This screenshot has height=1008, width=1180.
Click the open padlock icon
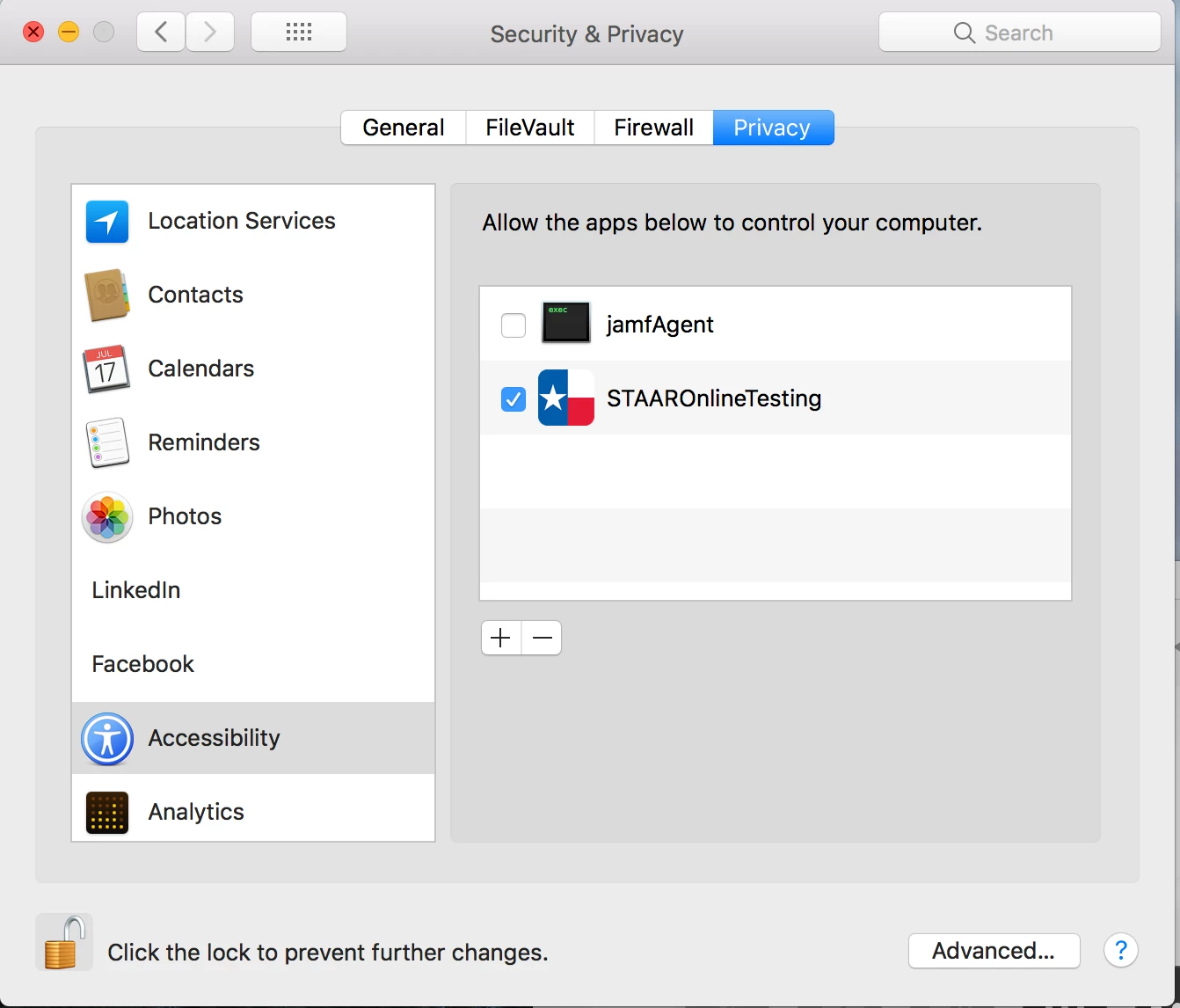64,943
